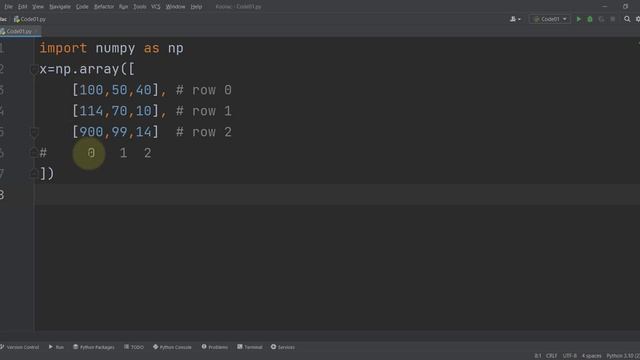This screenshot has width=640, height=360.
Task: Toggle the fold marker beside the column index comment
Action: pos(34,153)
